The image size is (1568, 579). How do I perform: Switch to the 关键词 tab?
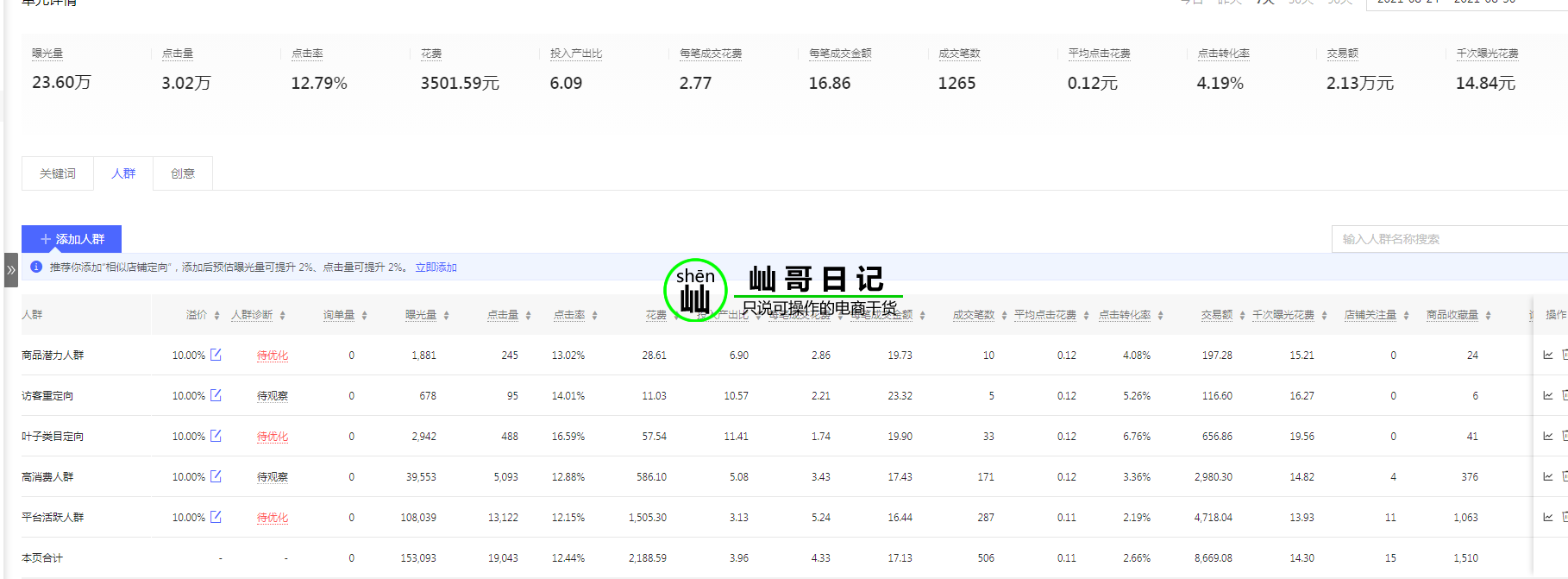point(58,173)
